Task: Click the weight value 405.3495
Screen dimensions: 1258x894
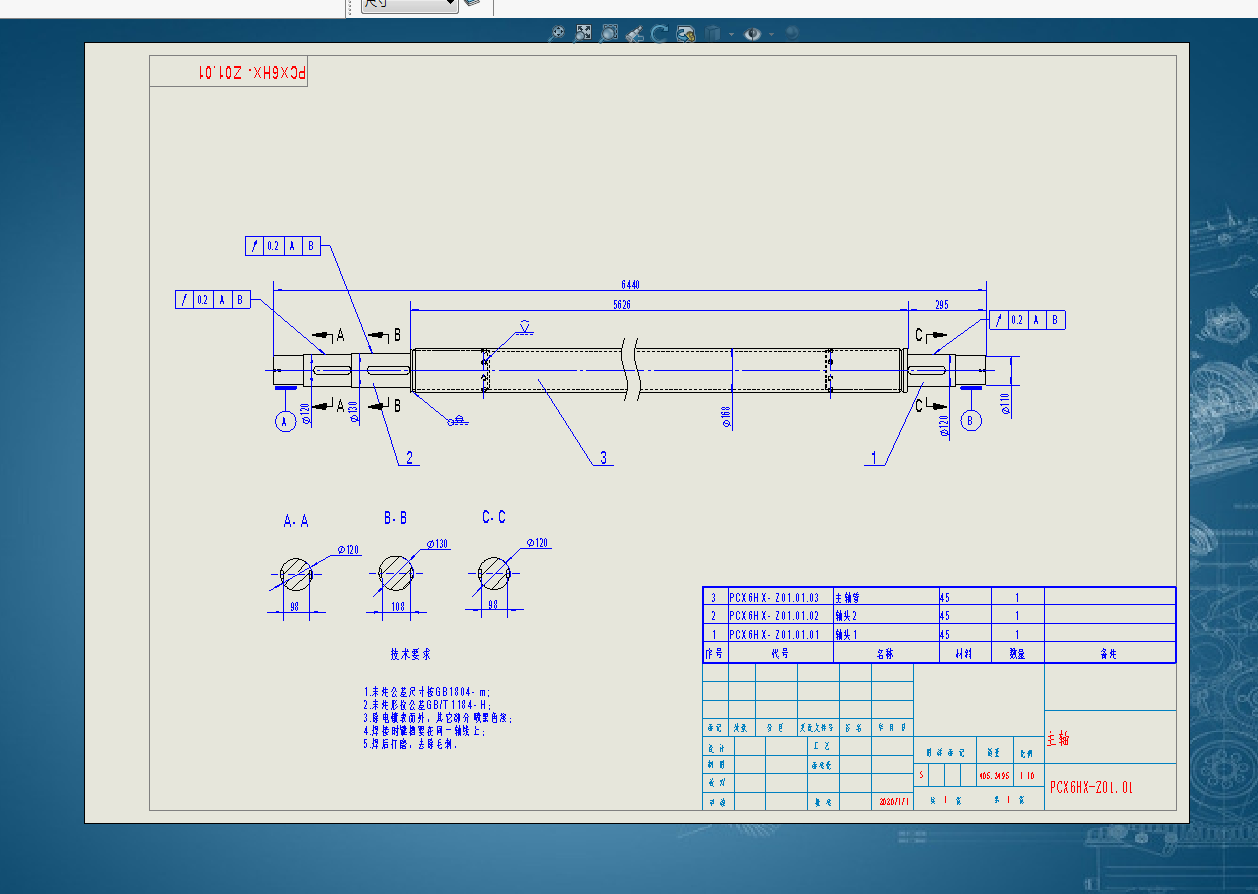Action: pyautogui.click(x=993, y=775)
